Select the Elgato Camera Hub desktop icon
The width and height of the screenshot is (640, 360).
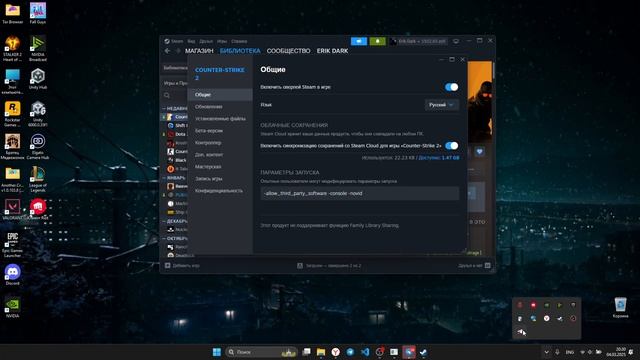38,147
